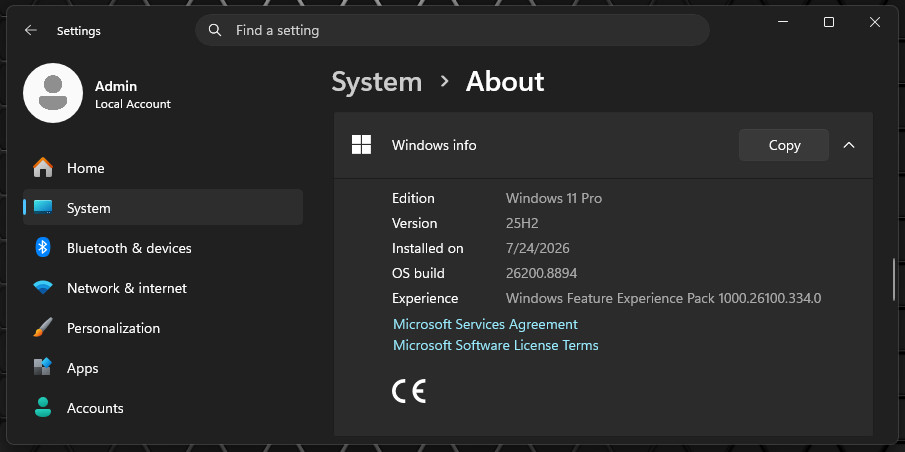
Task: Collapse the Windows info section chevron
Action: 848,145
